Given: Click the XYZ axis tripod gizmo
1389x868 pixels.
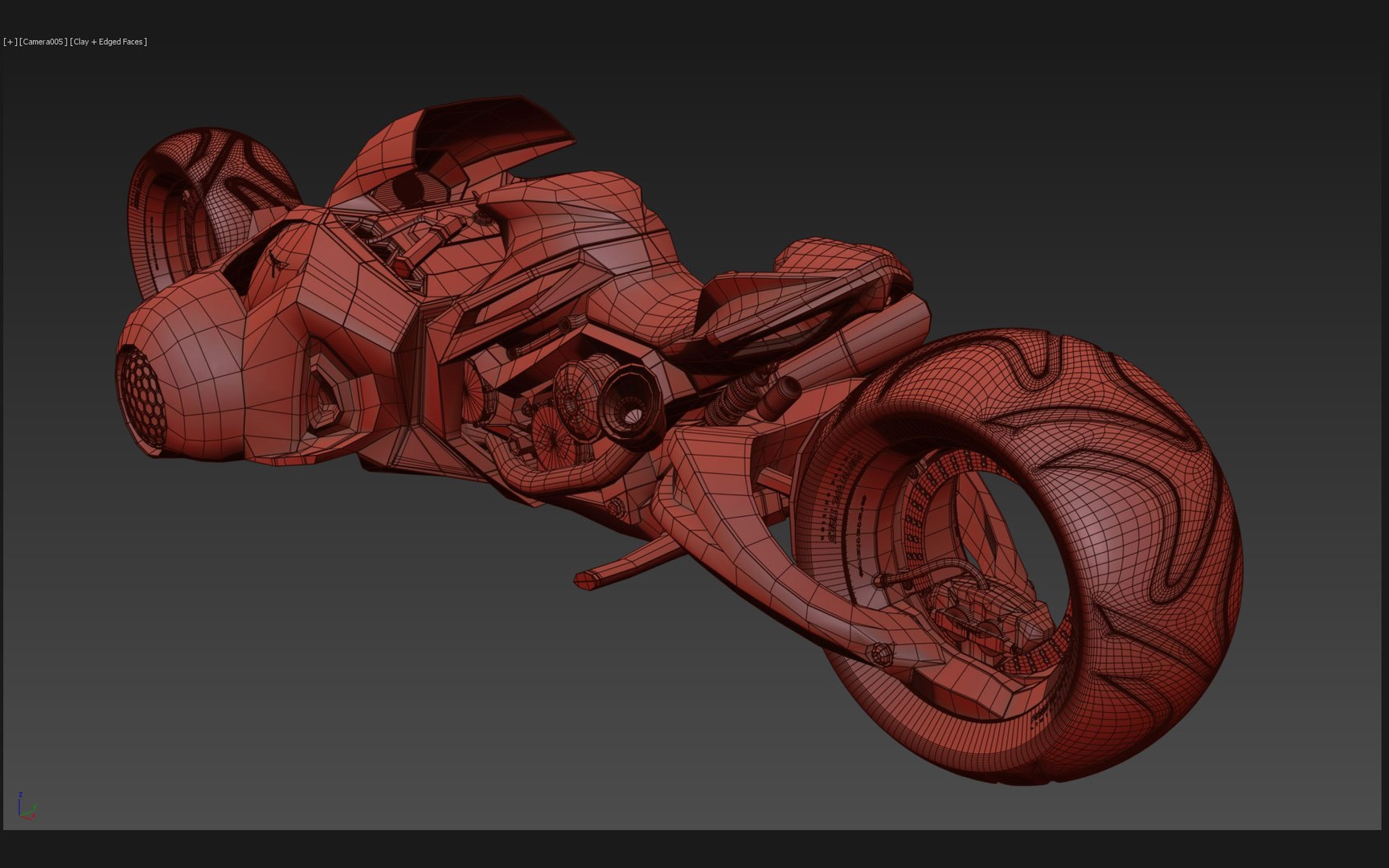Looking at the screenshot, I should tap(26, 805).
